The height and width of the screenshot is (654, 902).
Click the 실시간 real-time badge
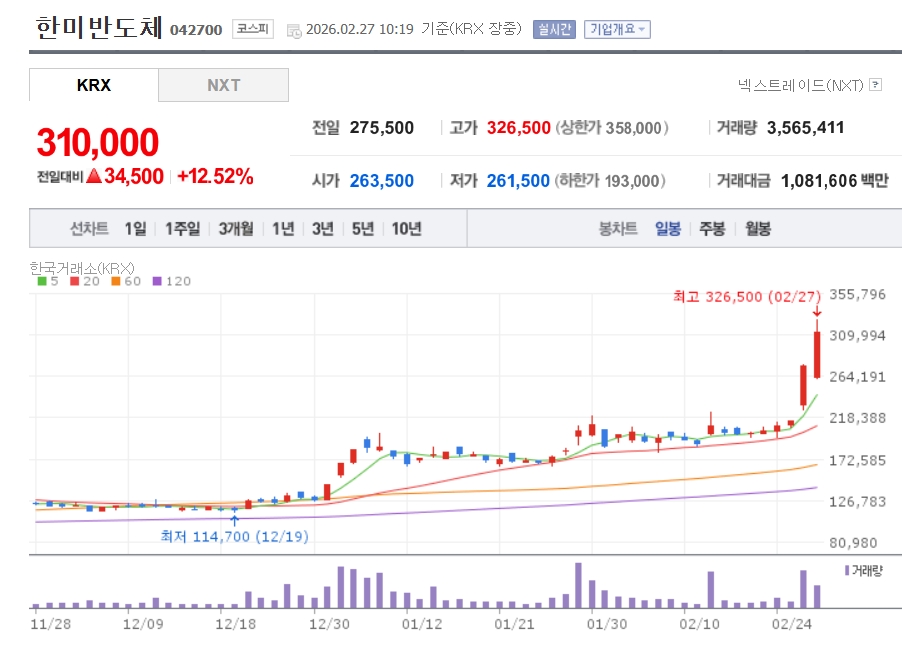[x=554, y=29]
